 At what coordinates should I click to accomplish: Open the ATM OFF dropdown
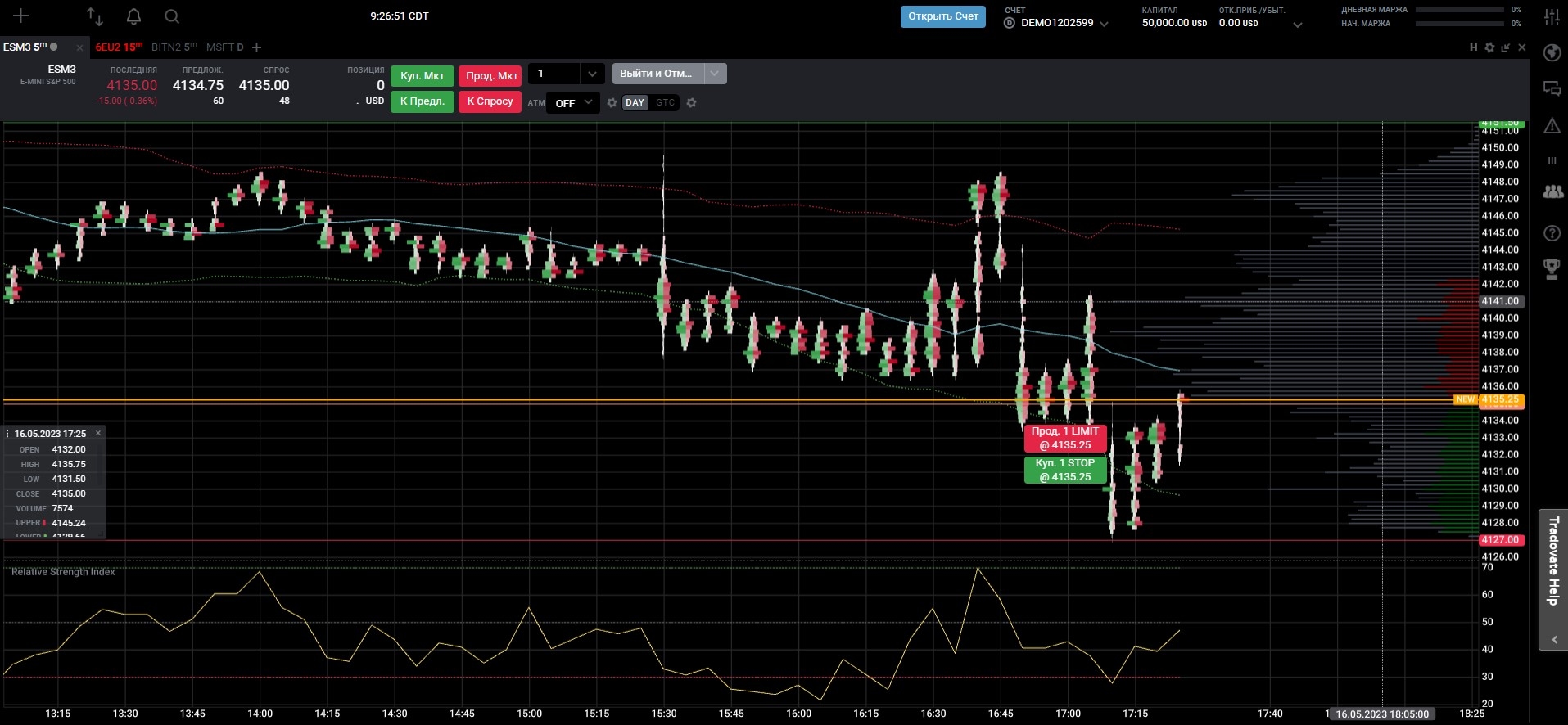[x=573, y=103]
